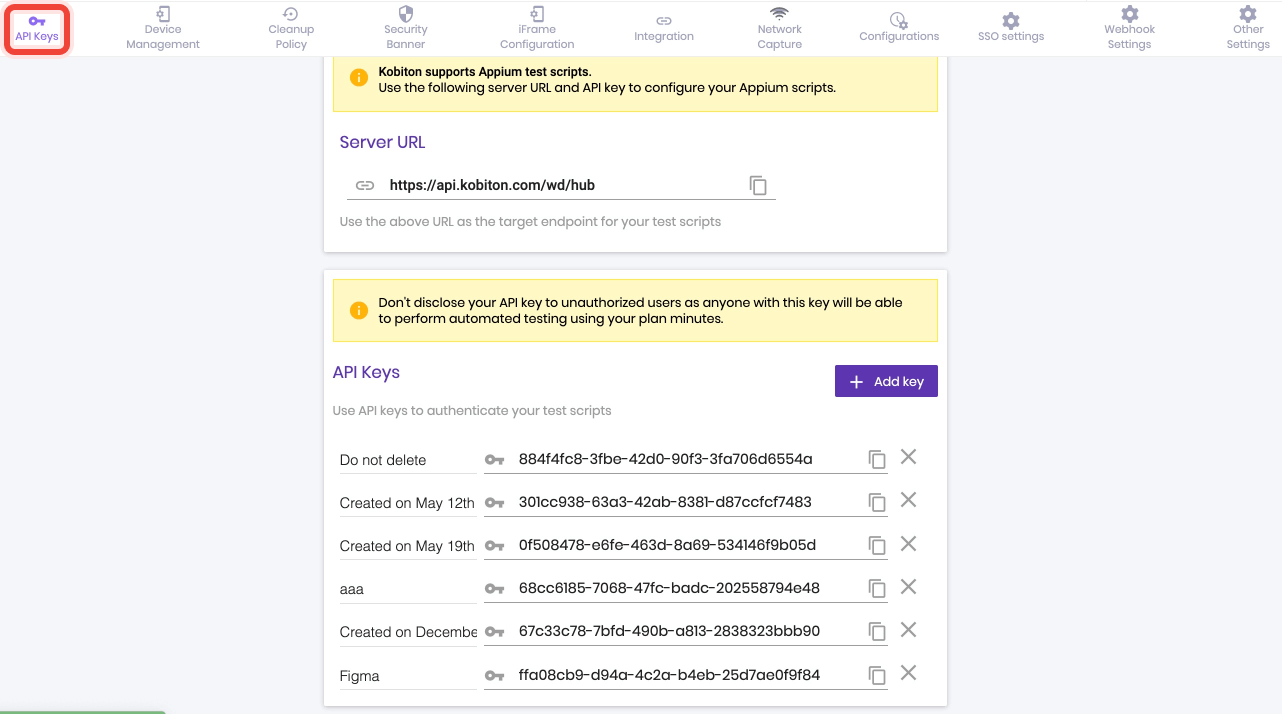Delete the Figma API key
Image resolution: width=1282 pixels, height=714 pixels.
908,673
